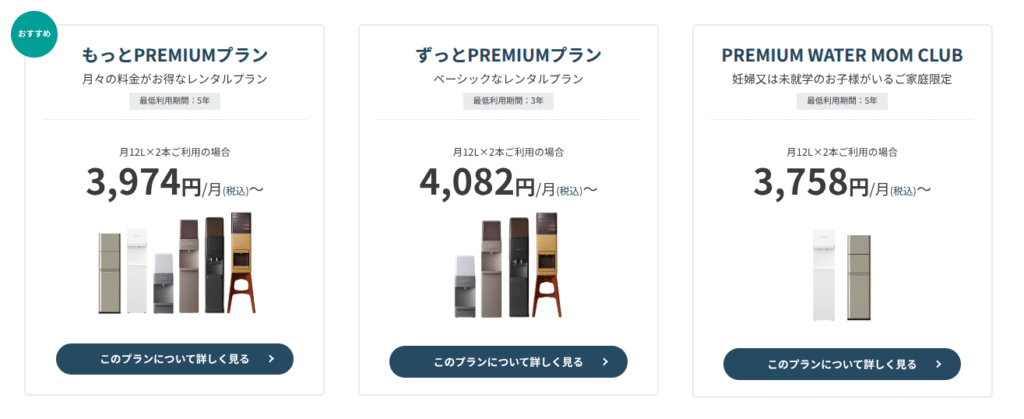Viewport: 1024px width, 419px height.
Task: Select the もっとPREMIUMプラン heading
Action: pyautogui.click(x=174, y=55)
